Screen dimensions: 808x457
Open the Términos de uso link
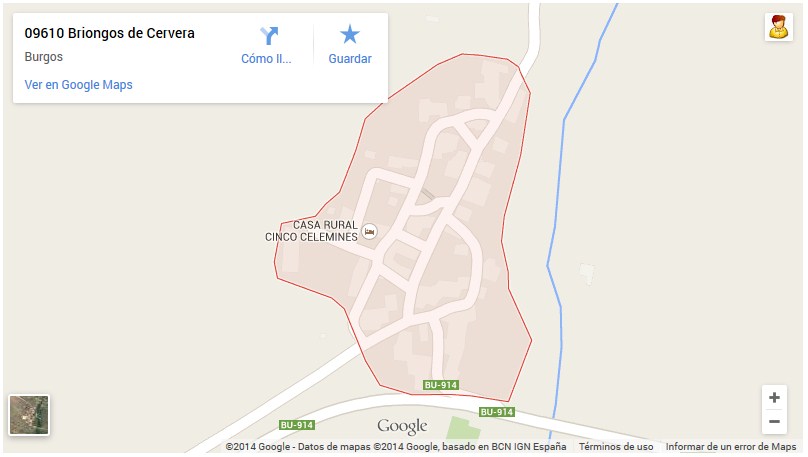coord(616,447)
